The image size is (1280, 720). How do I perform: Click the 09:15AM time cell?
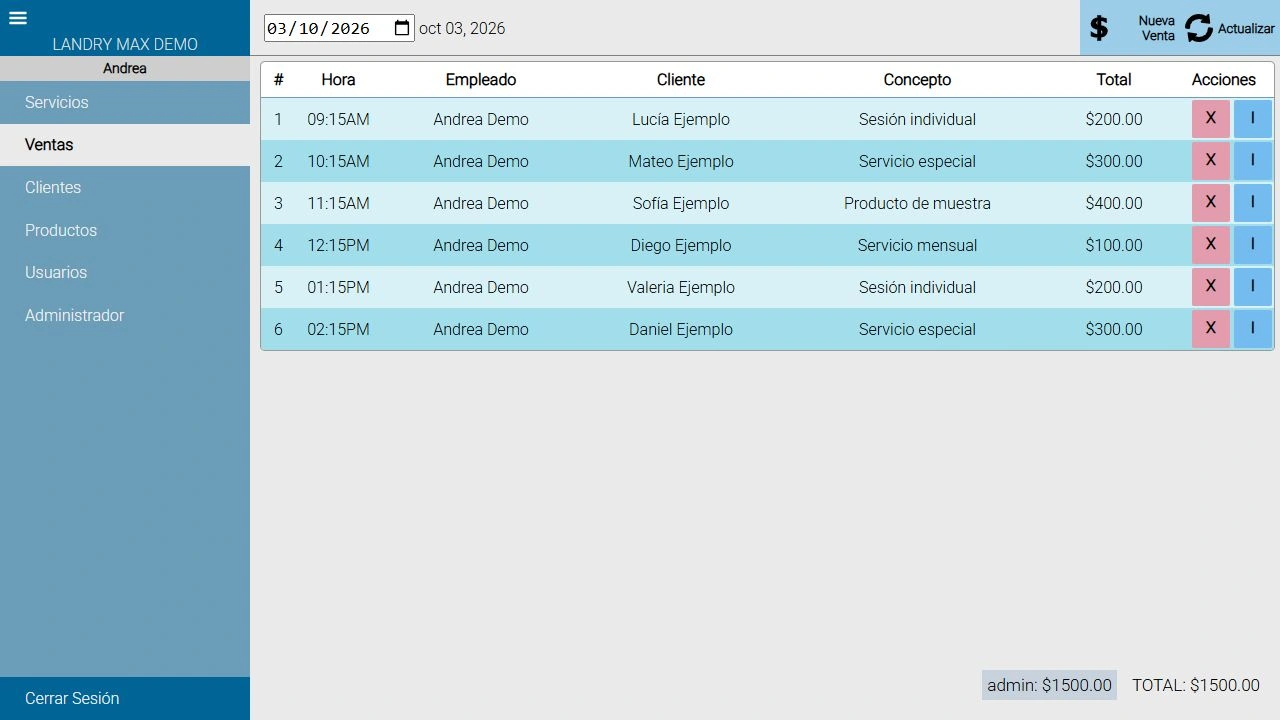pos(338,119)
